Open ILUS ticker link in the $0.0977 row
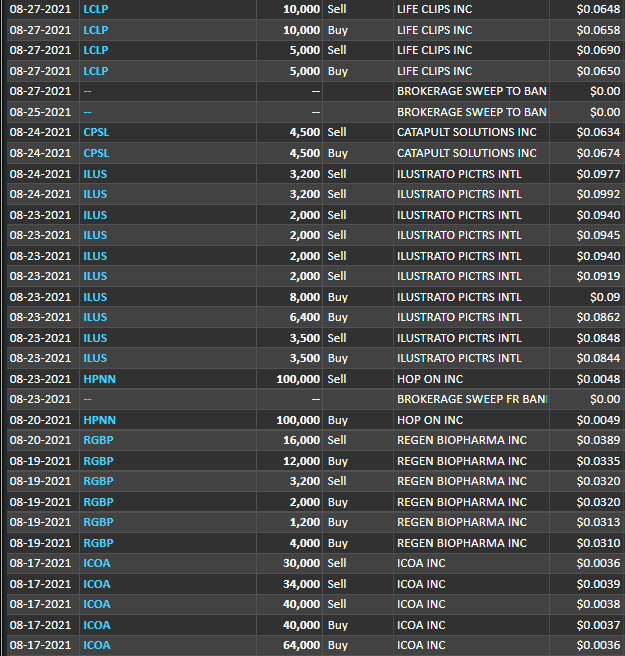 pyautogui.click(x=95, y=174)
